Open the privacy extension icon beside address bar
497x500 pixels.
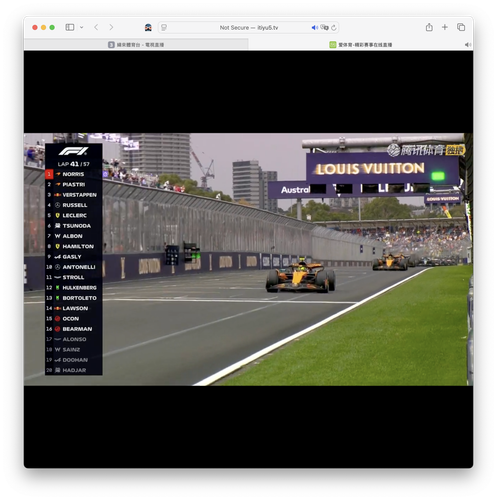(148, 27)
